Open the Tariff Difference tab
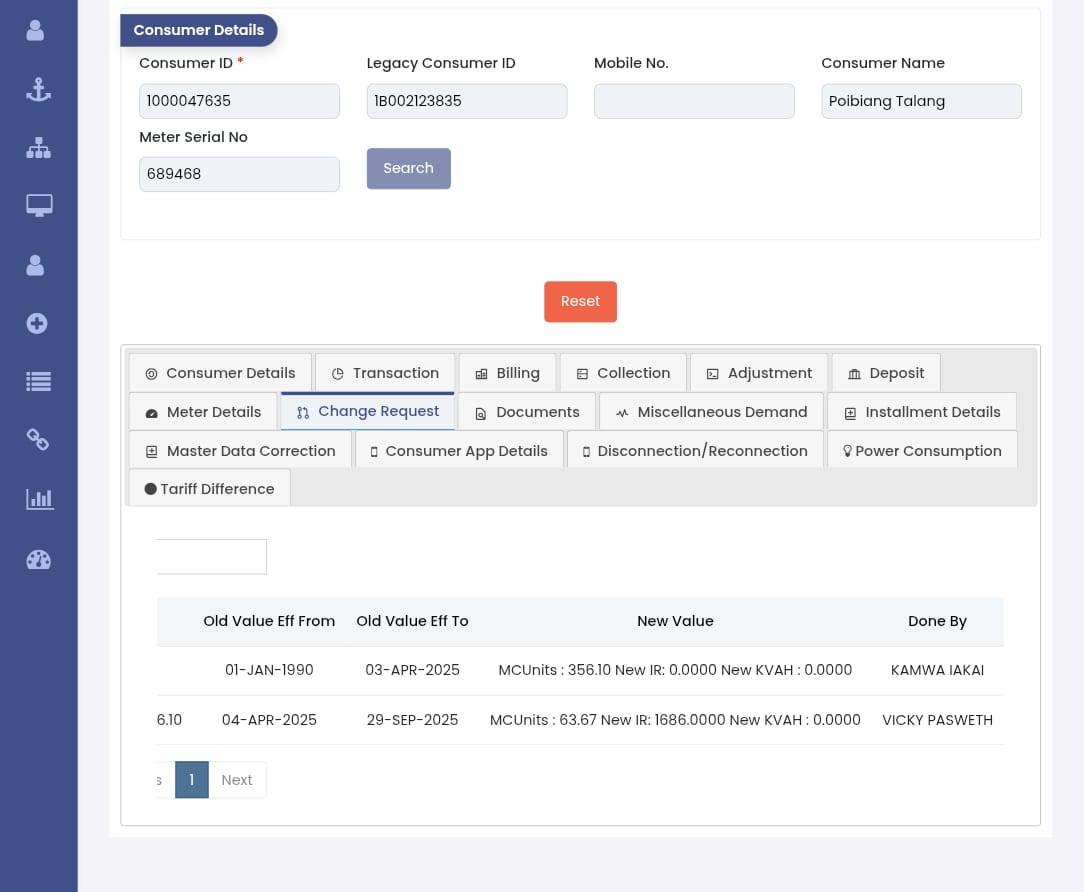Viewport: 1084px width, 892px height. point(209,489)
